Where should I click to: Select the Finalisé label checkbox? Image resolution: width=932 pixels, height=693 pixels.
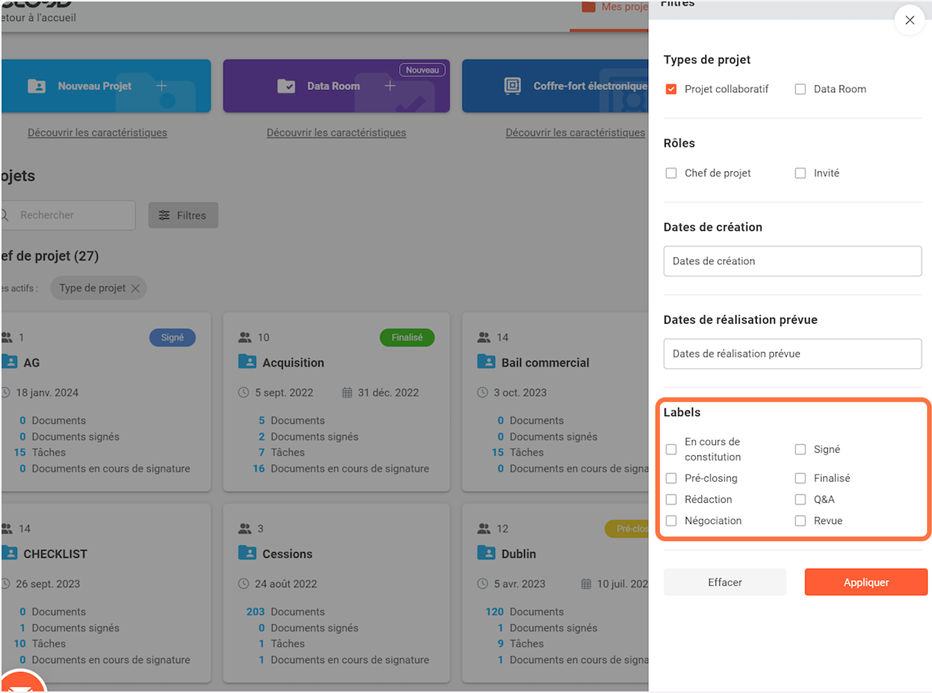(800, 478)
